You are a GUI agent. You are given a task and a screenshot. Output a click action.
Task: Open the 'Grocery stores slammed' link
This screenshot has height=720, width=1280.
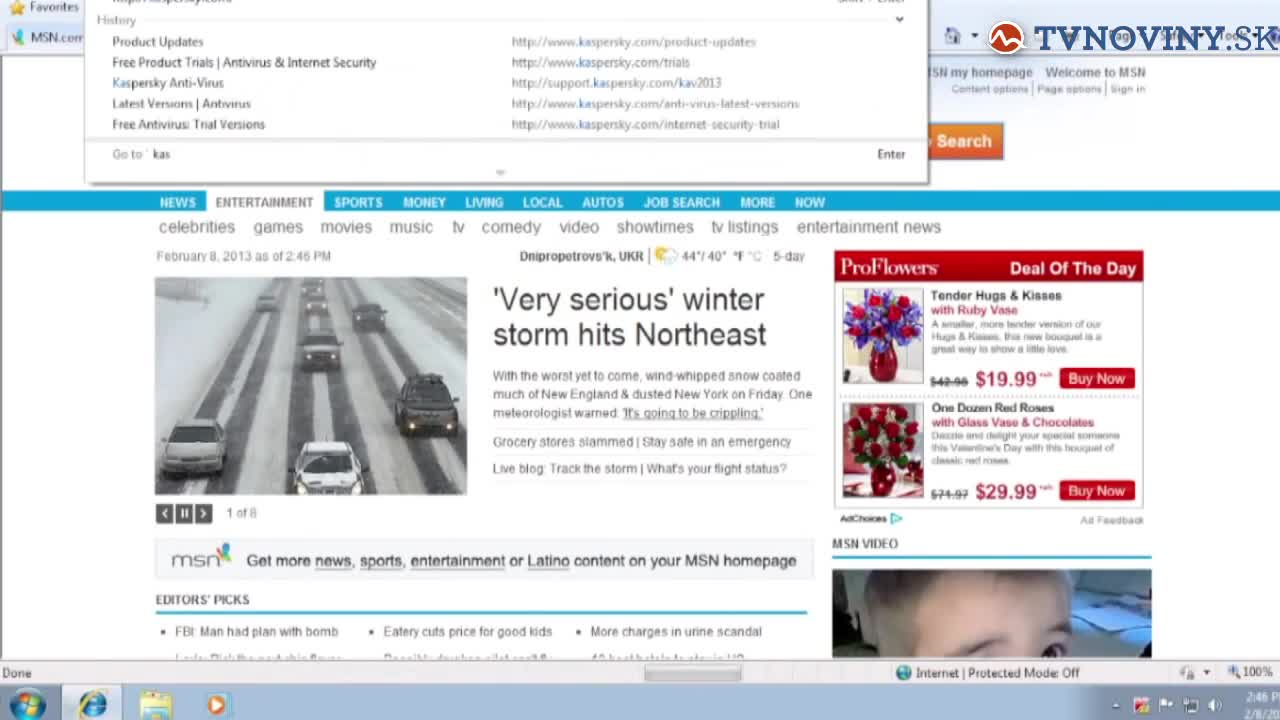click(564, 442)
